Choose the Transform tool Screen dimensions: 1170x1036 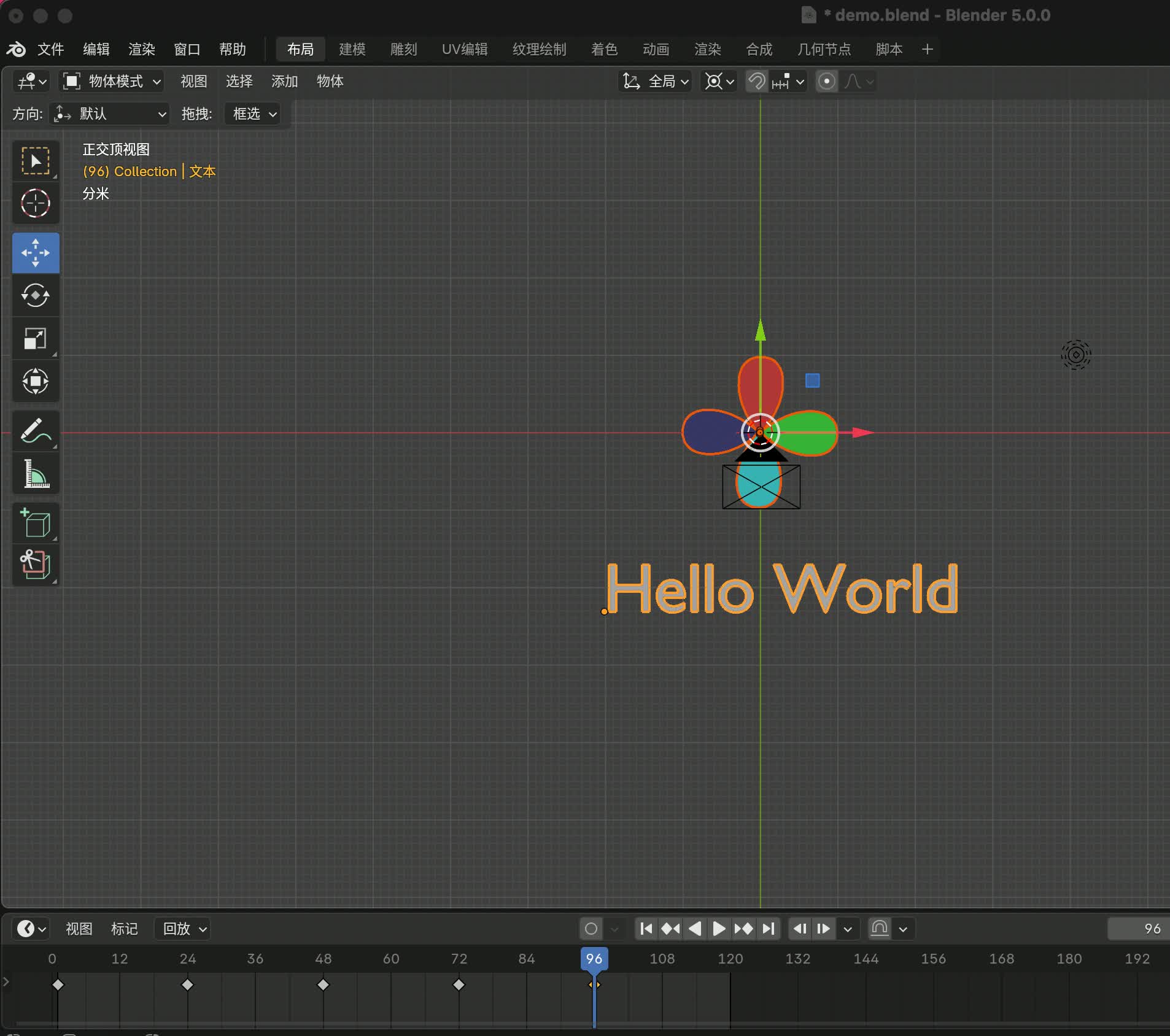click(x=36, y=381)
